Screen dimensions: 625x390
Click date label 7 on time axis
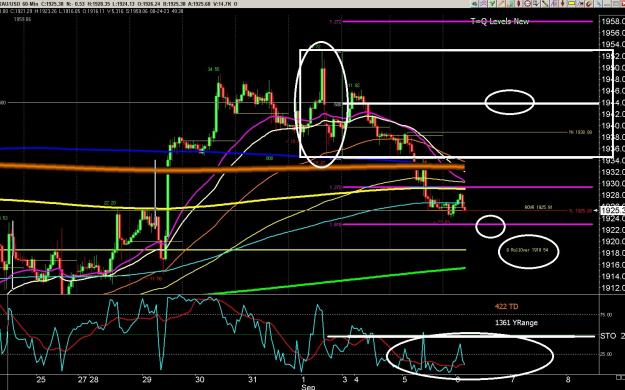tap(513, 379)
